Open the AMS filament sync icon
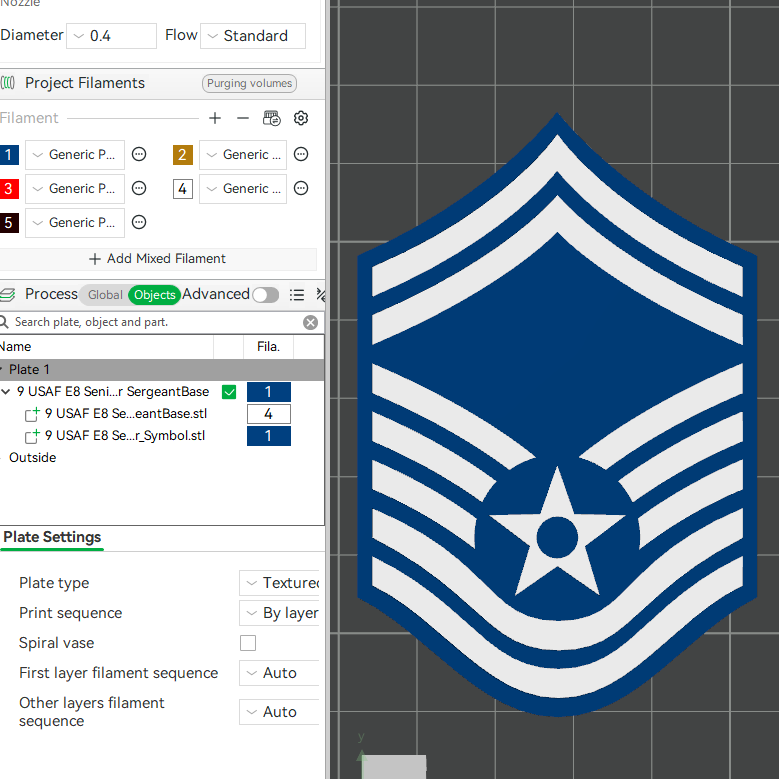Screen dimensions: 779x779 pyautogui.click(x=272, y=118)
